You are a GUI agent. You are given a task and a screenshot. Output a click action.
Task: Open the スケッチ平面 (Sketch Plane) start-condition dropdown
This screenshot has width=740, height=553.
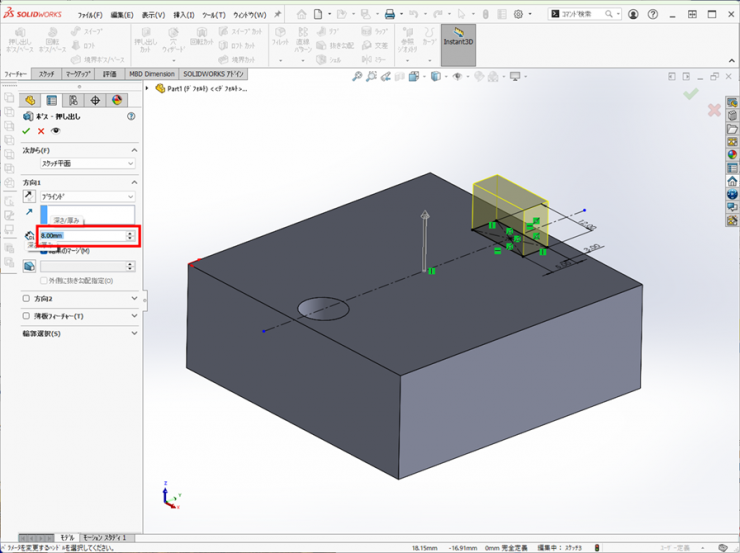point(86,163)
